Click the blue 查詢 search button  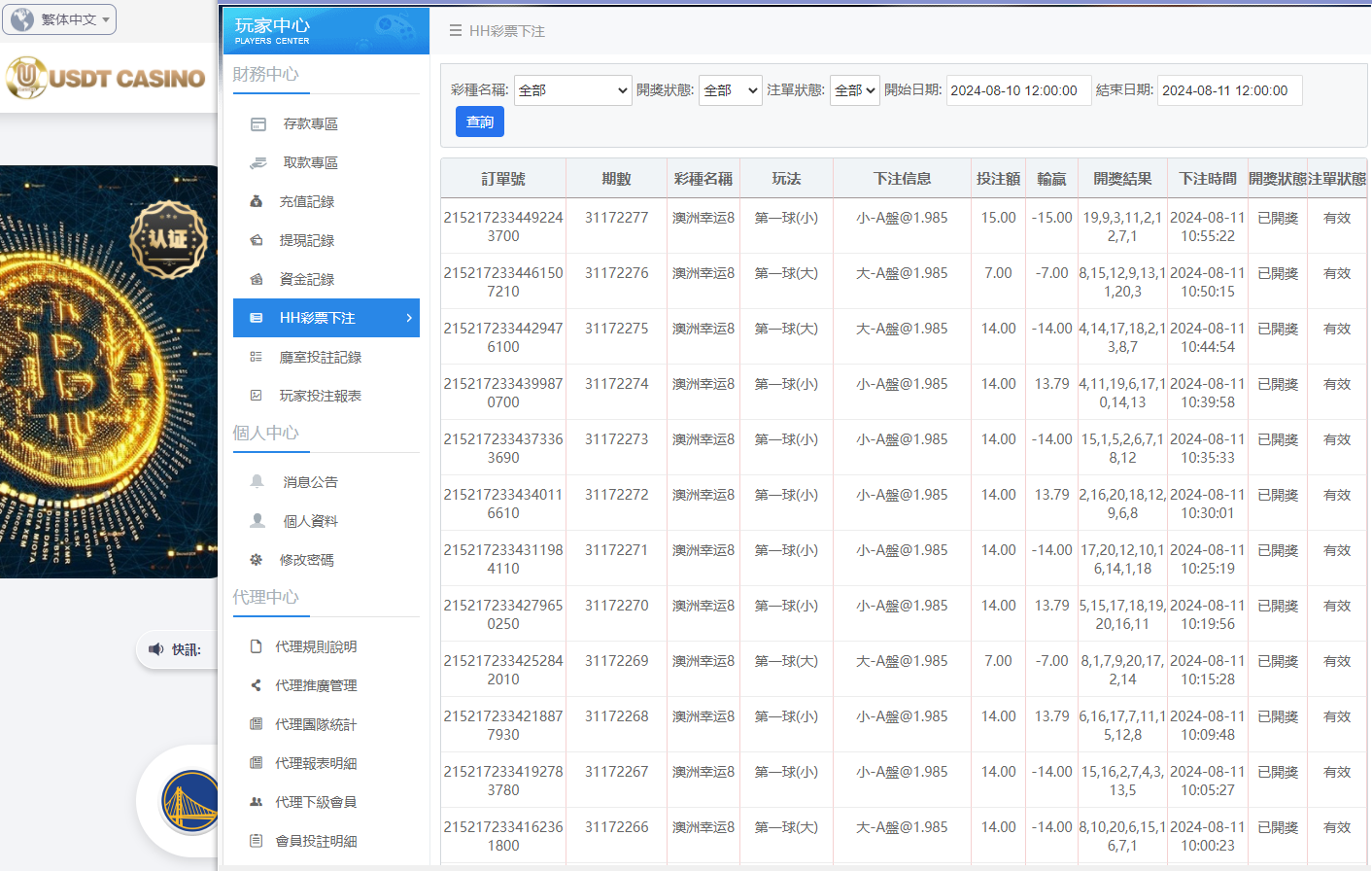pos(479,122)
